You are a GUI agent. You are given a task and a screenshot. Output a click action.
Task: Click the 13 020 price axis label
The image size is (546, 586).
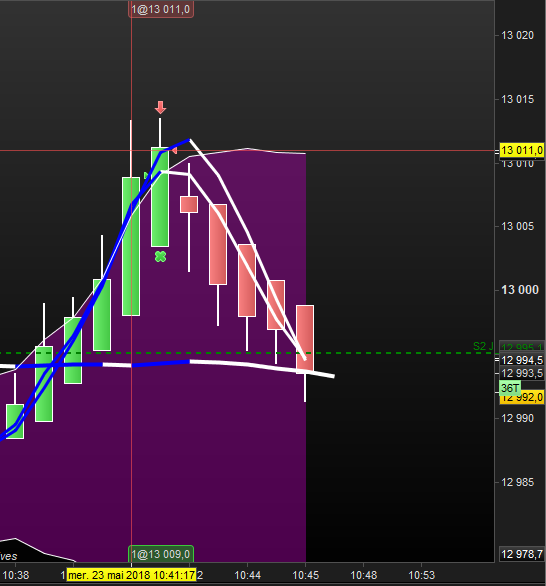tap(518, 36)
